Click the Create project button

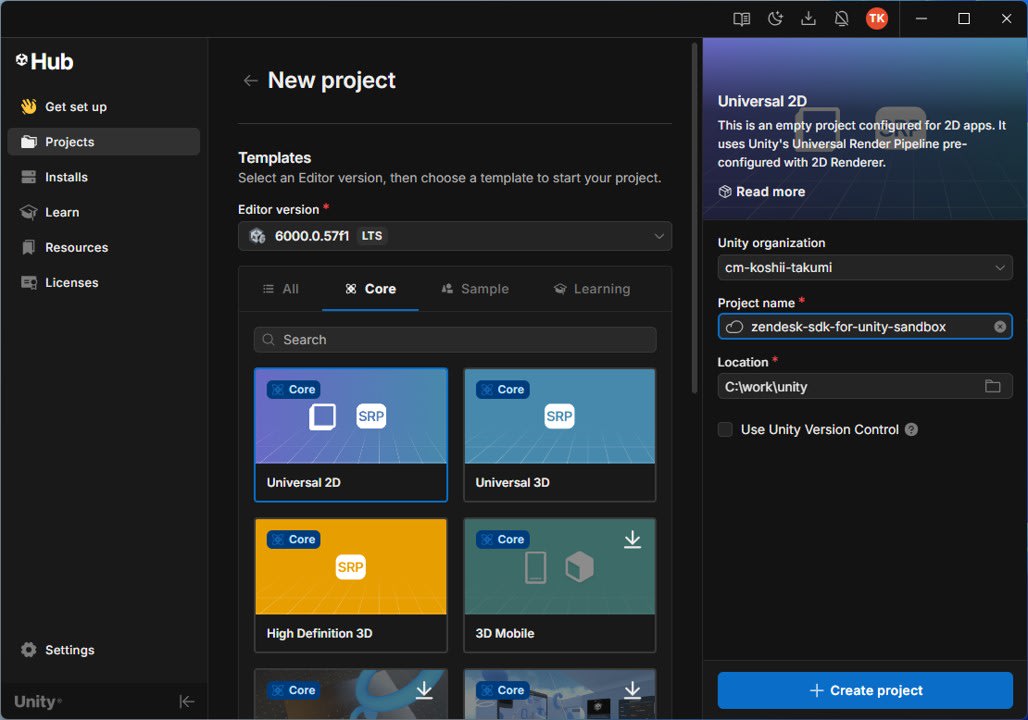pos(865,690)
